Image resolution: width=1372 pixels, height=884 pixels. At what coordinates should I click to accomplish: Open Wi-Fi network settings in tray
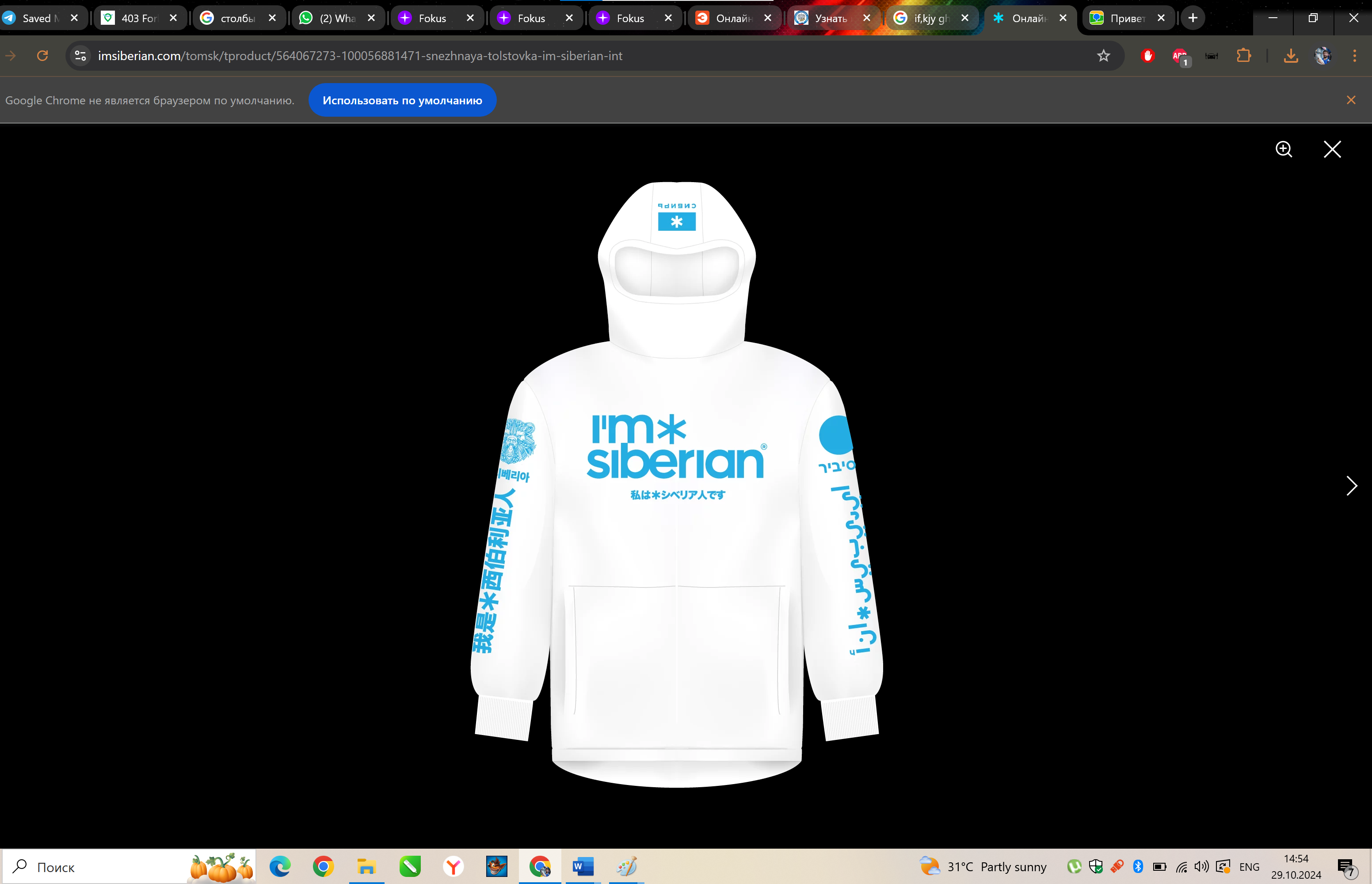(x=1181, y=866)
